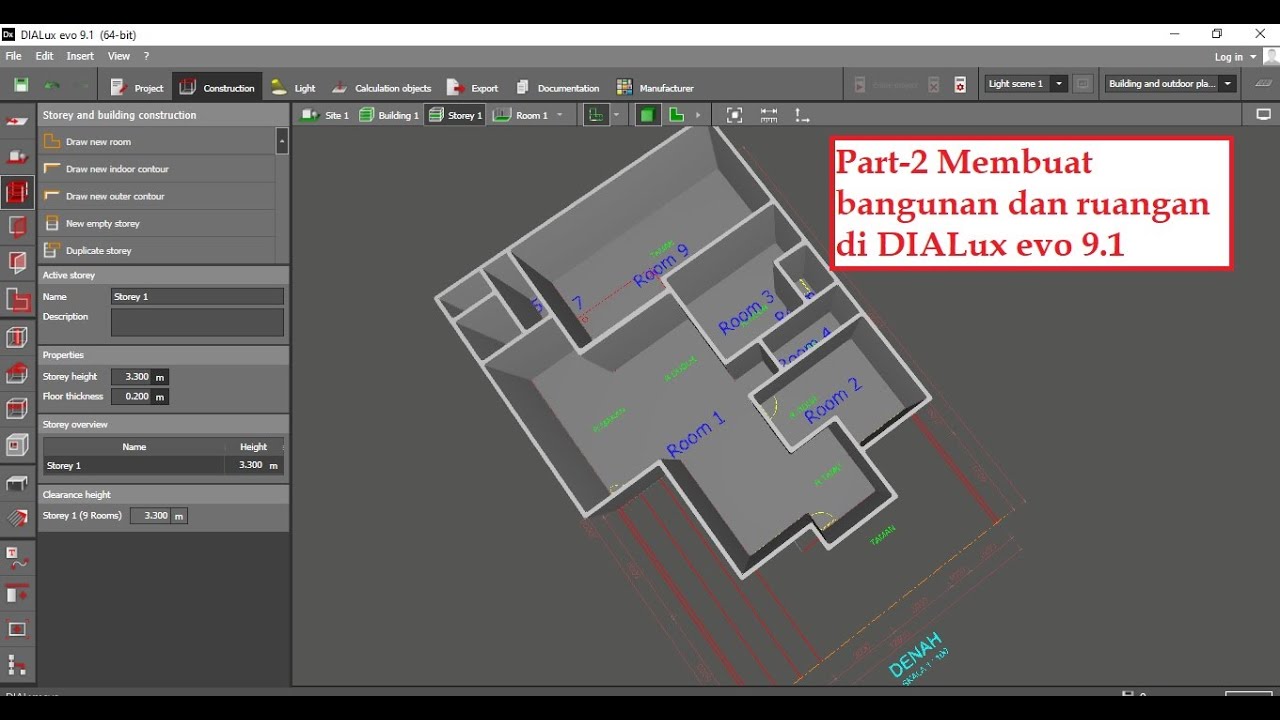Image resolution: width=1280 pixels, height=720 pixels.
Task: Click Draw new outer contour
Action: (157, 196)
